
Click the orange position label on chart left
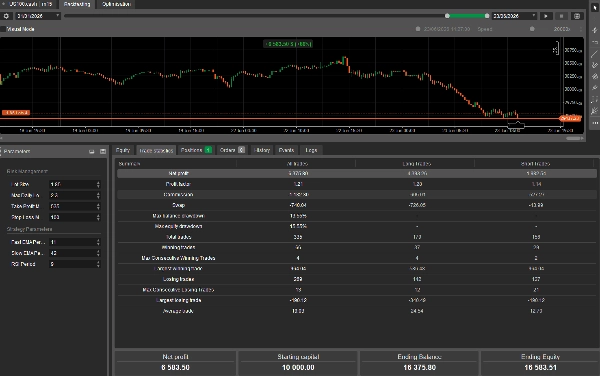pyautogui.click(x=16, y=112)
